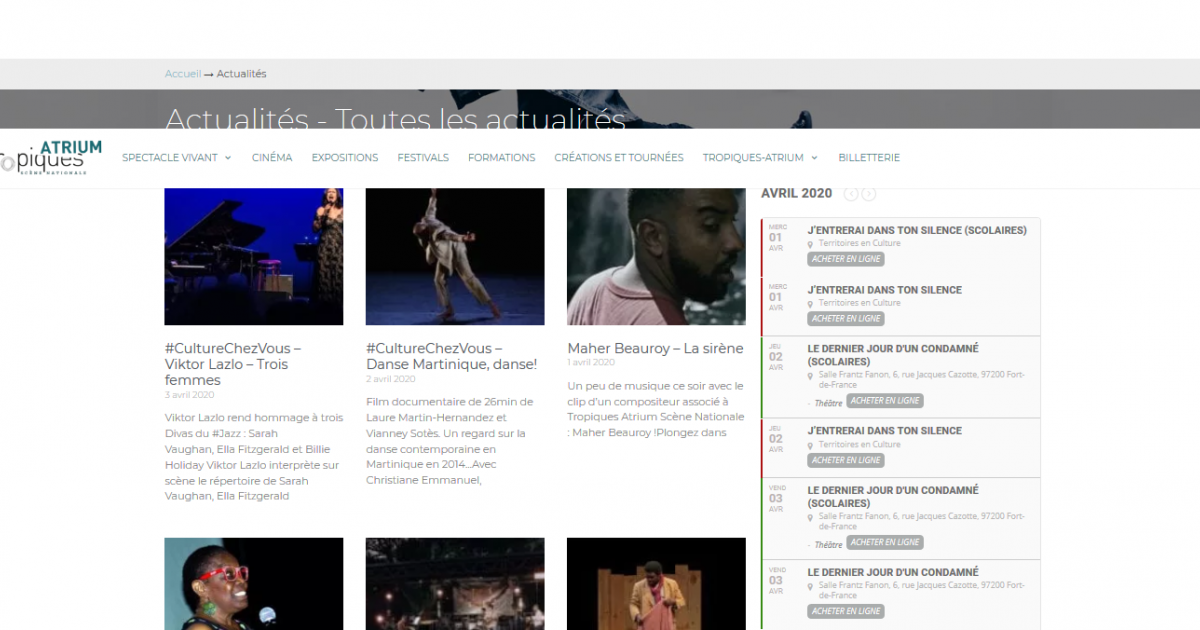Click the thumbnail of woman with red glasses

[x=254, y=584]
